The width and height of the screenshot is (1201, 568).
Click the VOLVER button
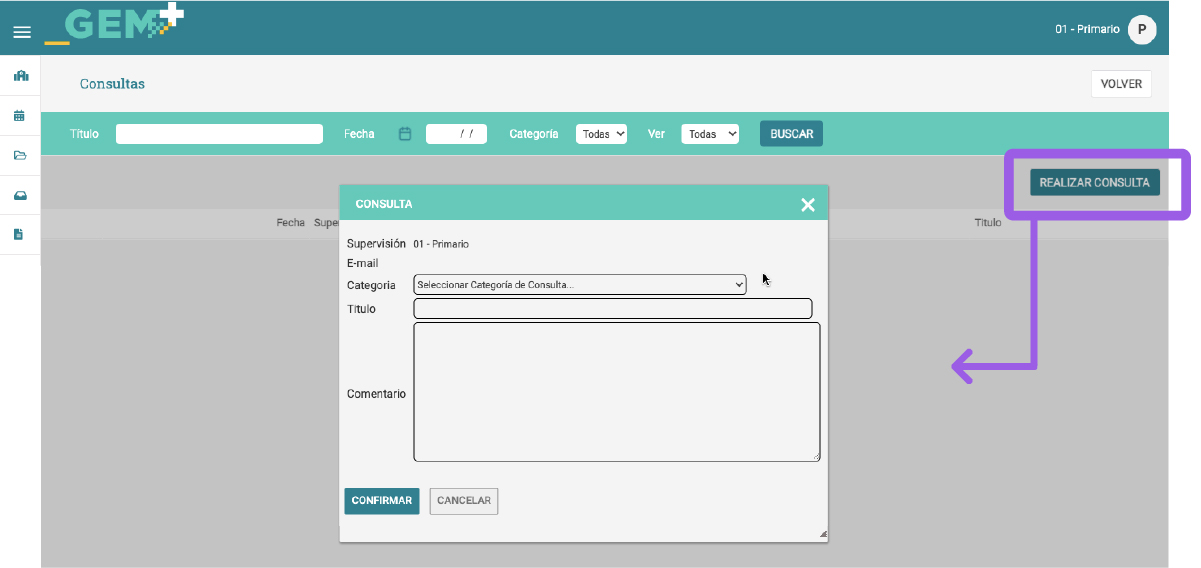(1121, 84)
